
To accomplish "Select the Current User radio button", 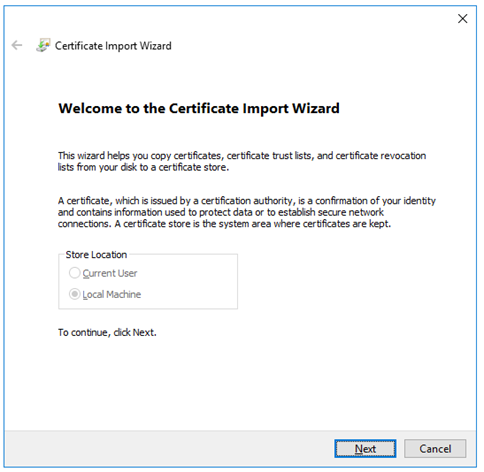I will (x=74, y=273).
